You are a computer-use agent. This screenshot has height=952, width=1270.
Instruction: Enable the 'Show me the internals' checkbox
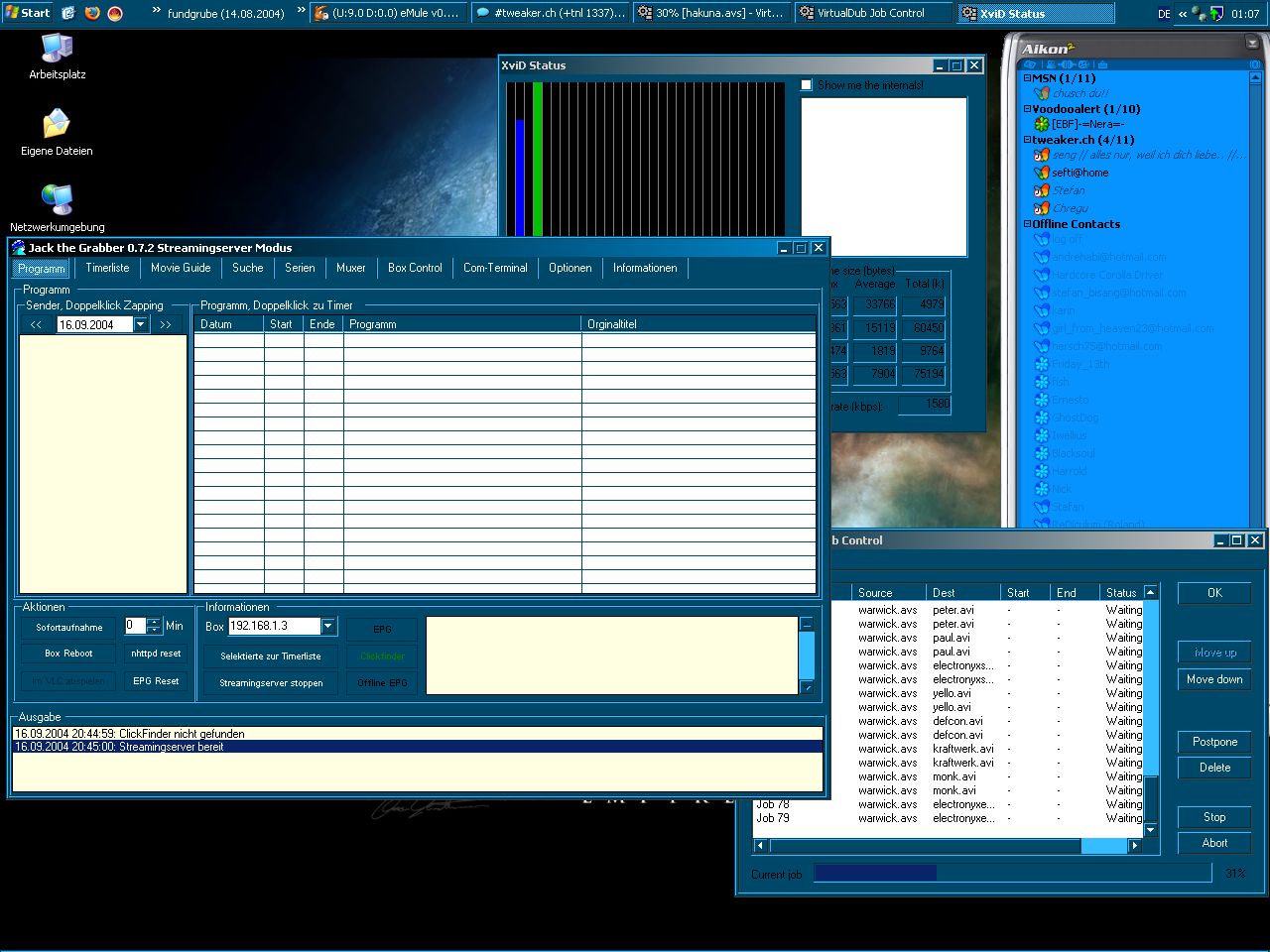807,85
